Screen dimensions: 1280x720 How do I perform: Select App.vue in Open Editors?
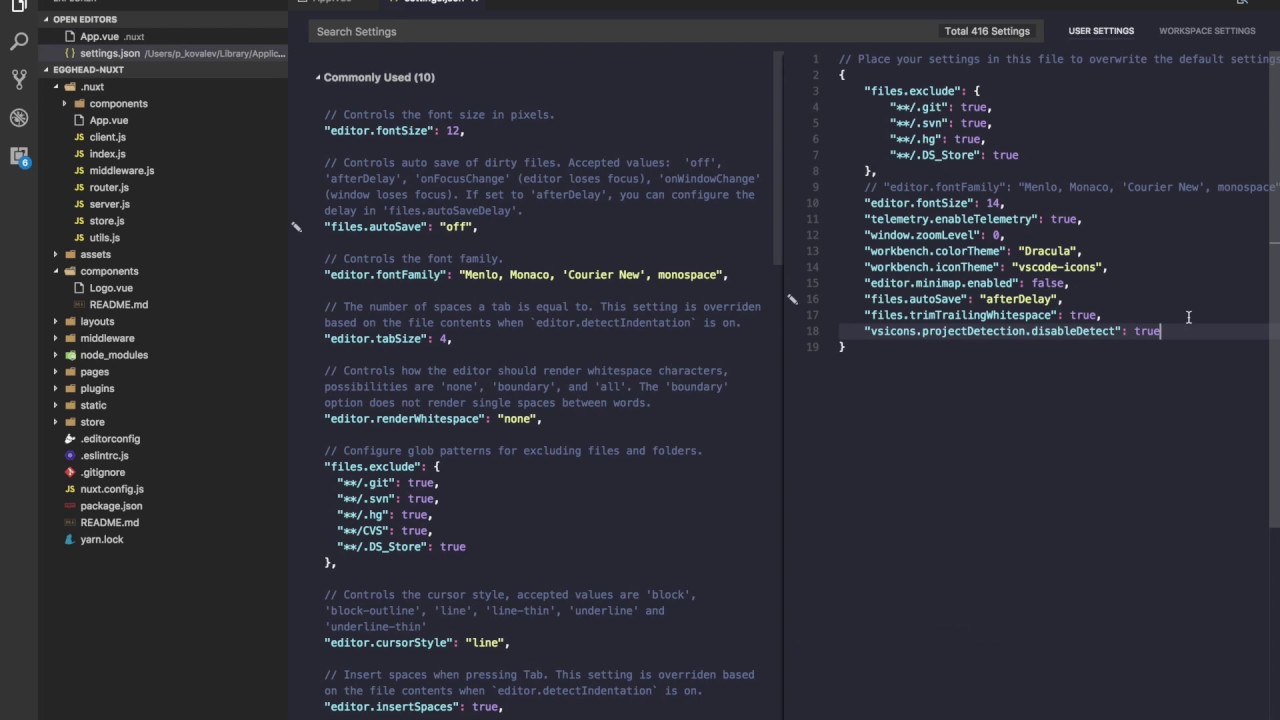coord(99,37)
